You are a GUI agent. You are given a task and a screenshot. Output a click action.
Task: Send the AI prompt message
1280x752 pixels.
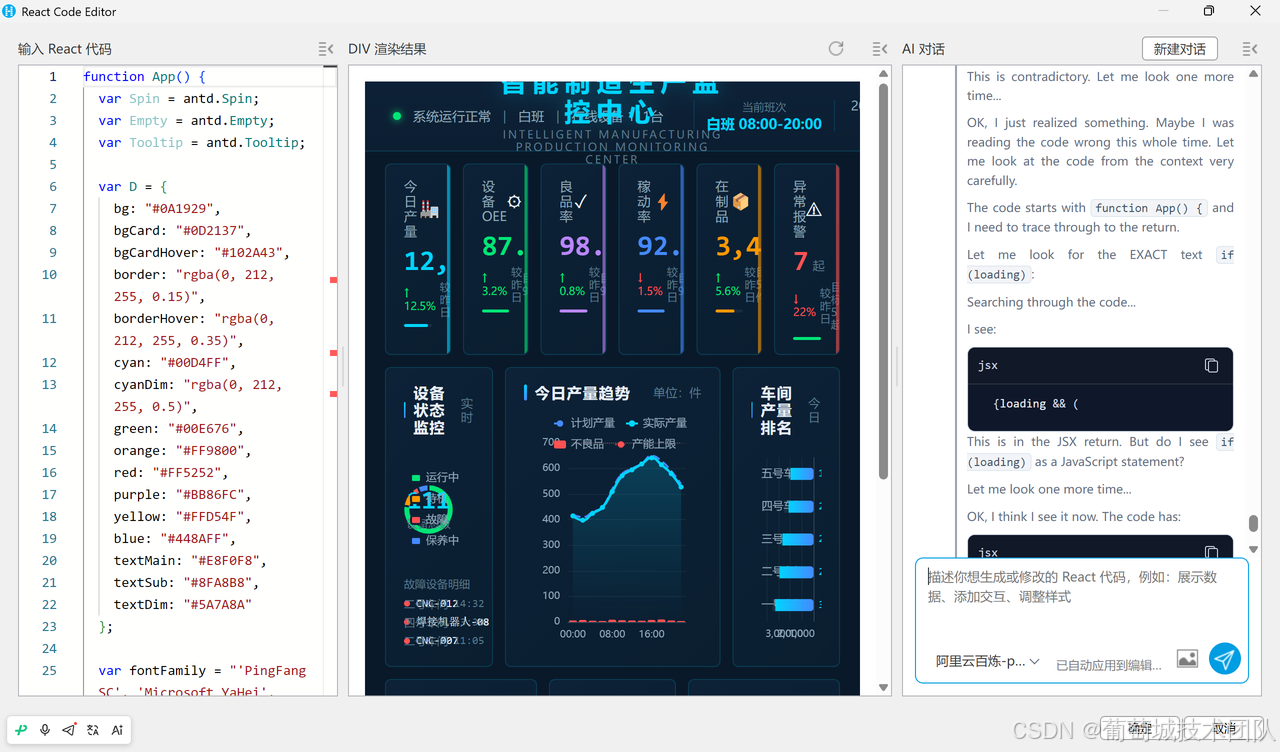tap(1225, 659)
